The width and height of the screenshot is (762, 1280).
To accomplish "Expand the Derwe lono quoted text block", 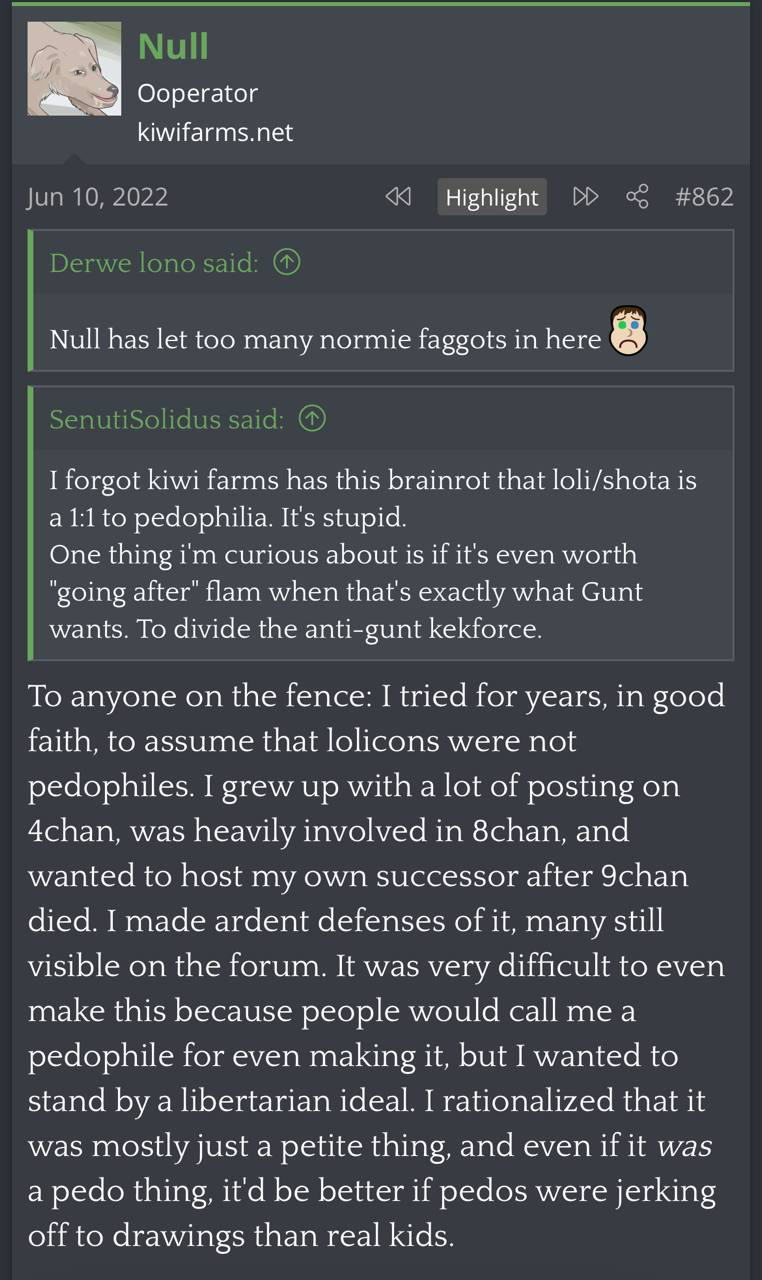I will tap(382, 332).
